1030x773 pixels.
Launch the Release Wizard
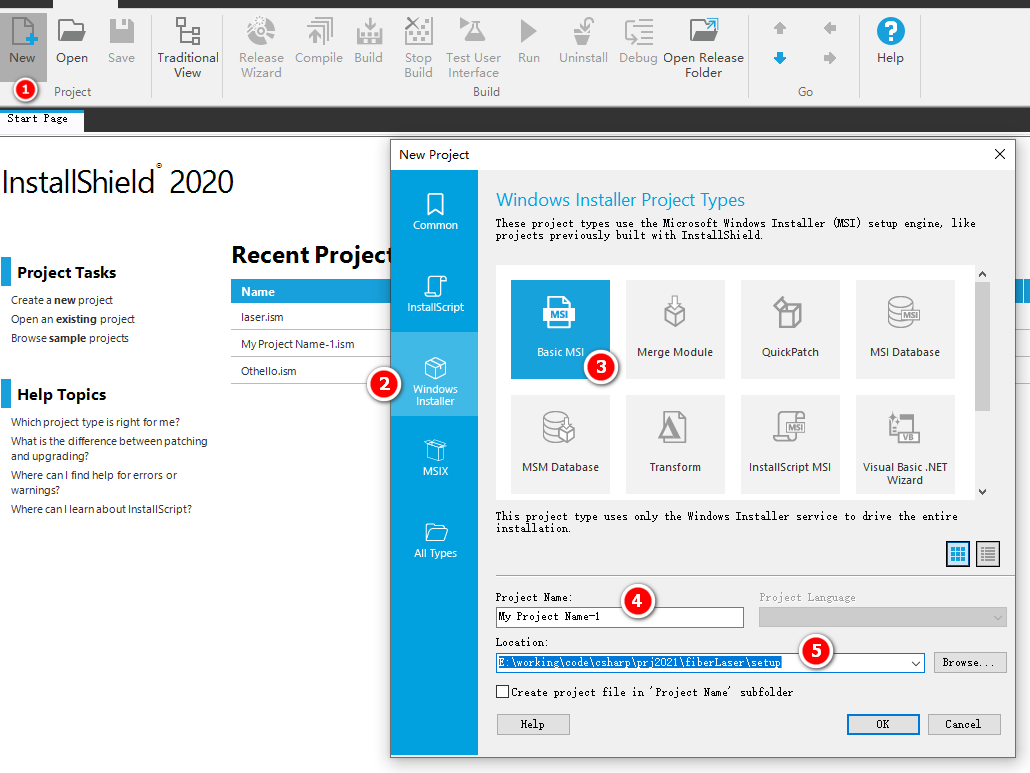(x=261, y=49)
